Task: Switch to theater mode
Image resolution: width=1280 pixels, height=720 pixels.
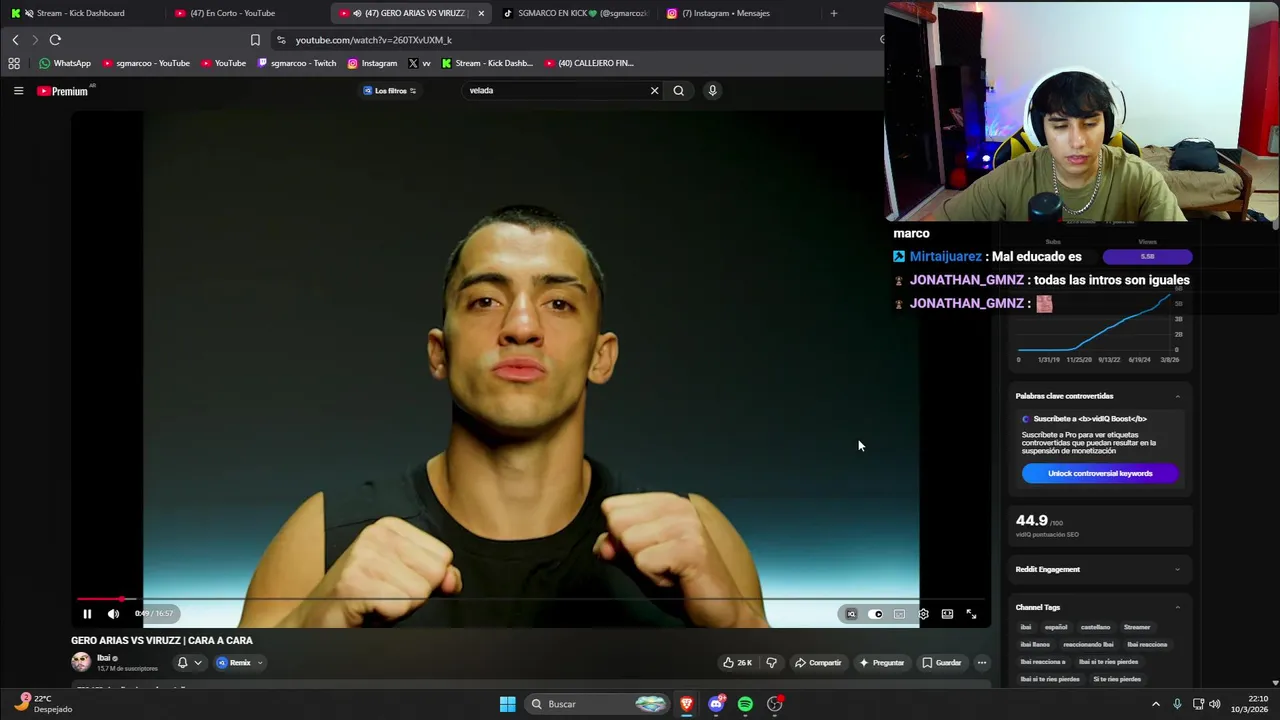Action: (x=947, y=614)
